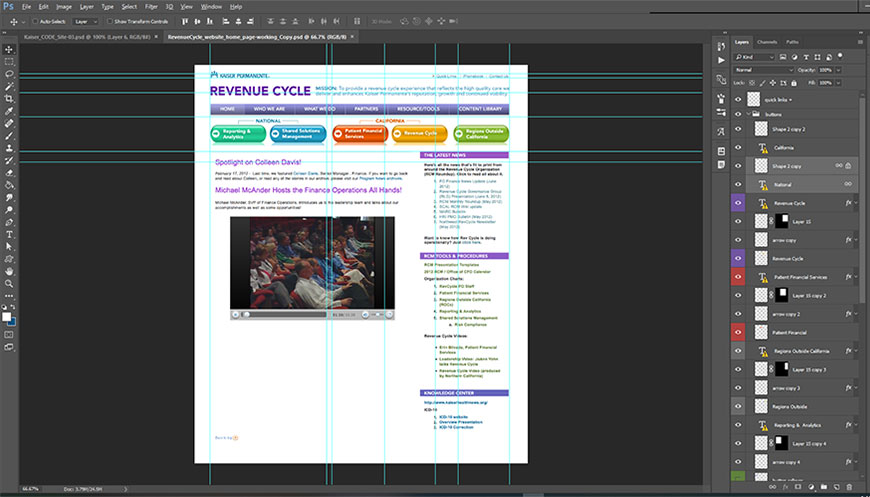Open the layer filter Kind dropdown

754,57
